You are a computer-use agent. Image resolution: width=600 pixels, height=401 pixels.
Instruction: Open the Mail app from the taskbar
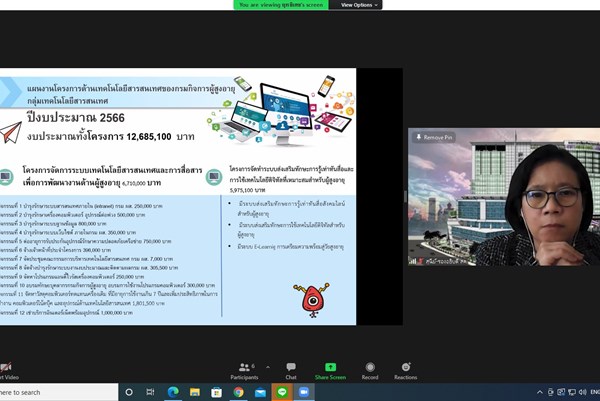pyautogui.click(x=260, y=392)
